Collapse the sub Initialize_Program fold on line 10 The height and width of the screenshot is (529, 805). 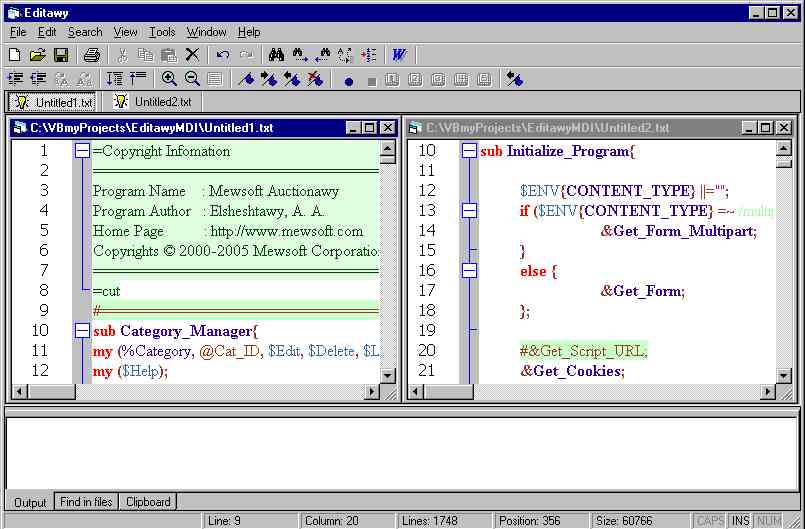469,151
